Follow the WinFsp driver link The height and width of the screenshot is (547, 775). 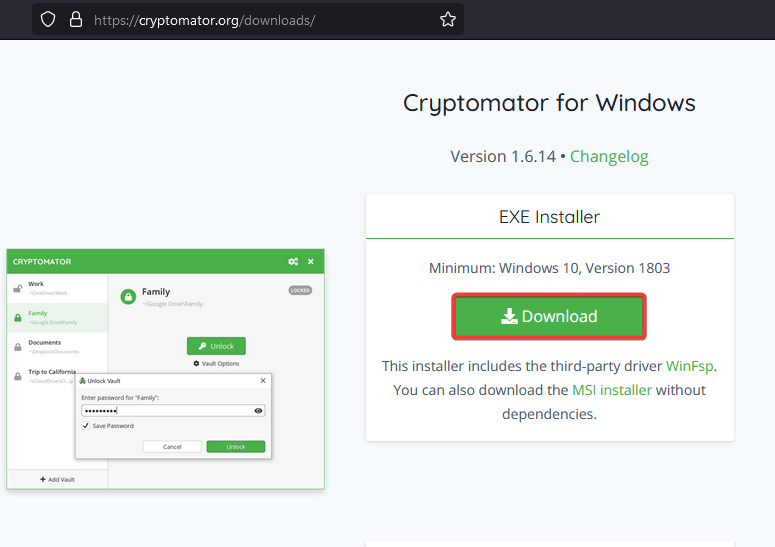tap(690, 366)
